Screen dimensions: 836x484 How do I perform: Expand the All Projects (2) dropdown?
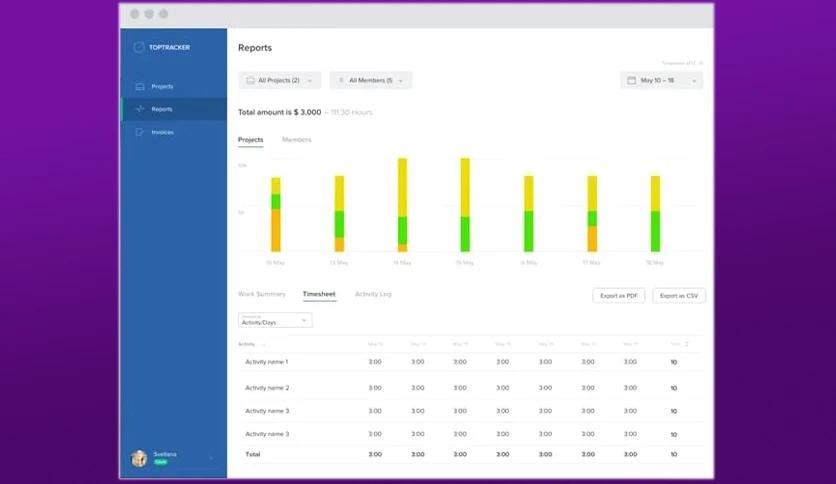coord(279,80)
